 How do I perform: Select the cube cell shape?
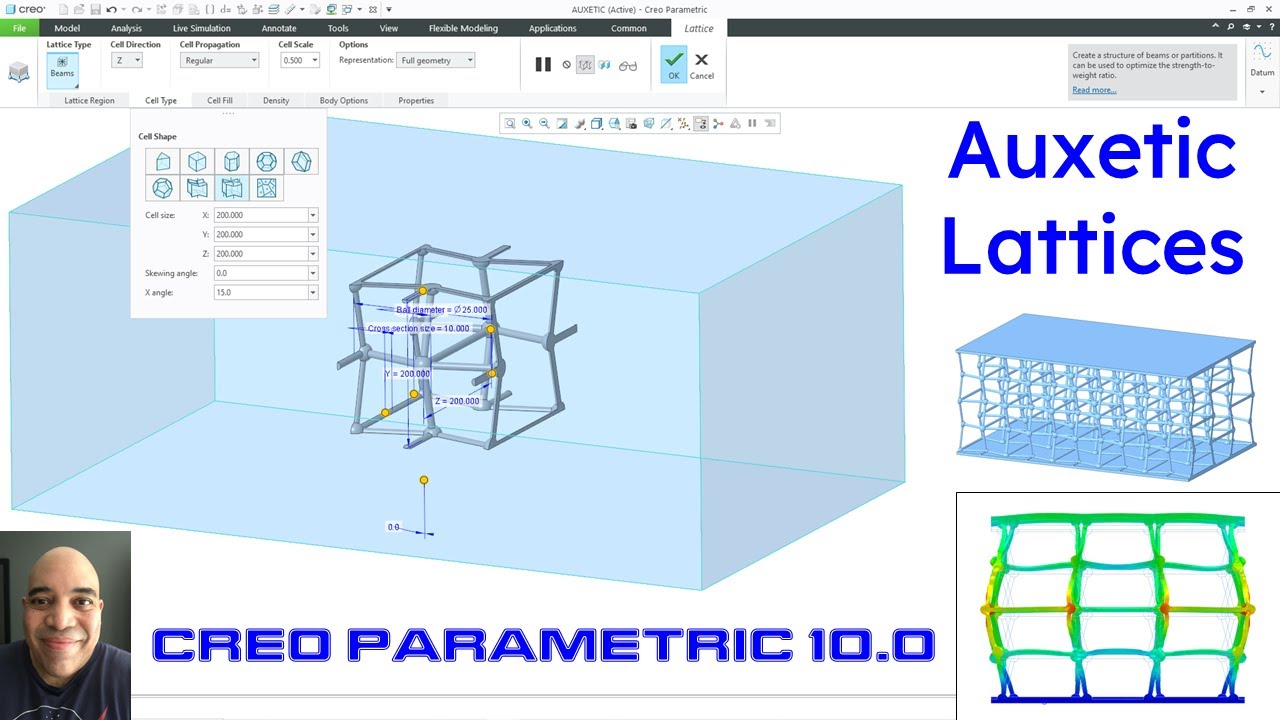click(197, 162)
